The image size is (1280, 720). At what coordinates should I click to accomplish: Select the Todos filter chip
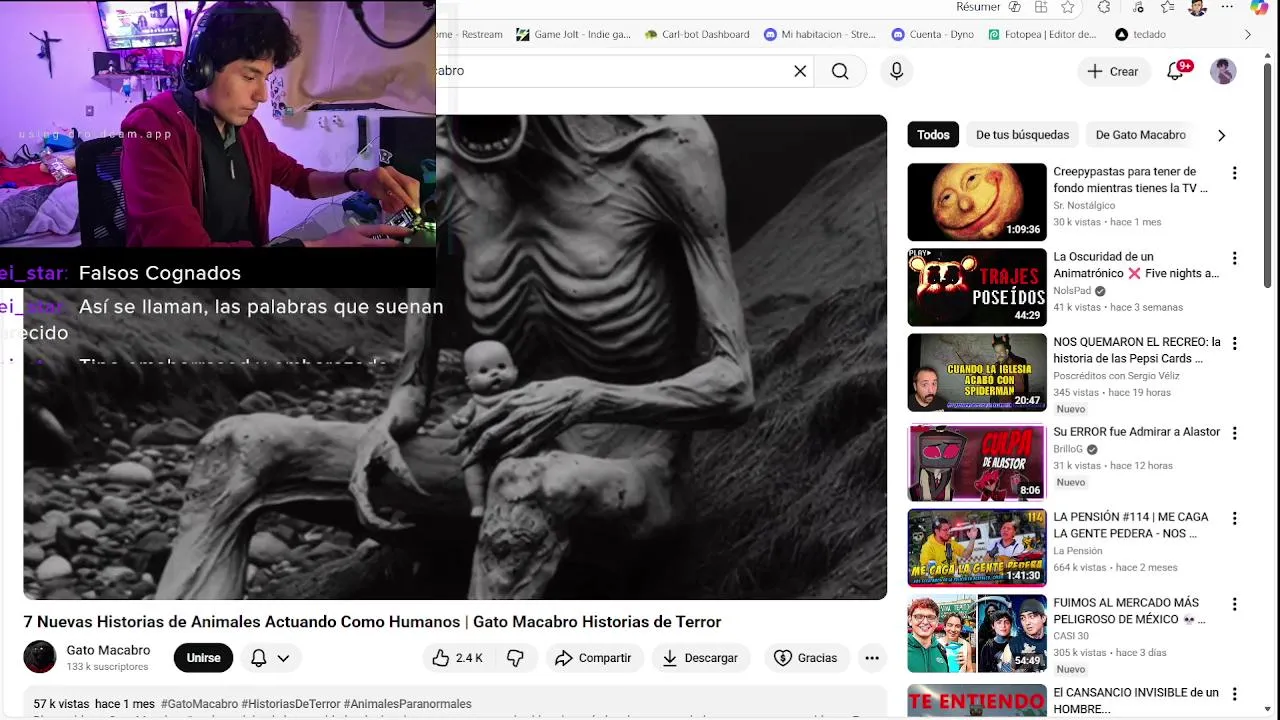tap(933, 135)
